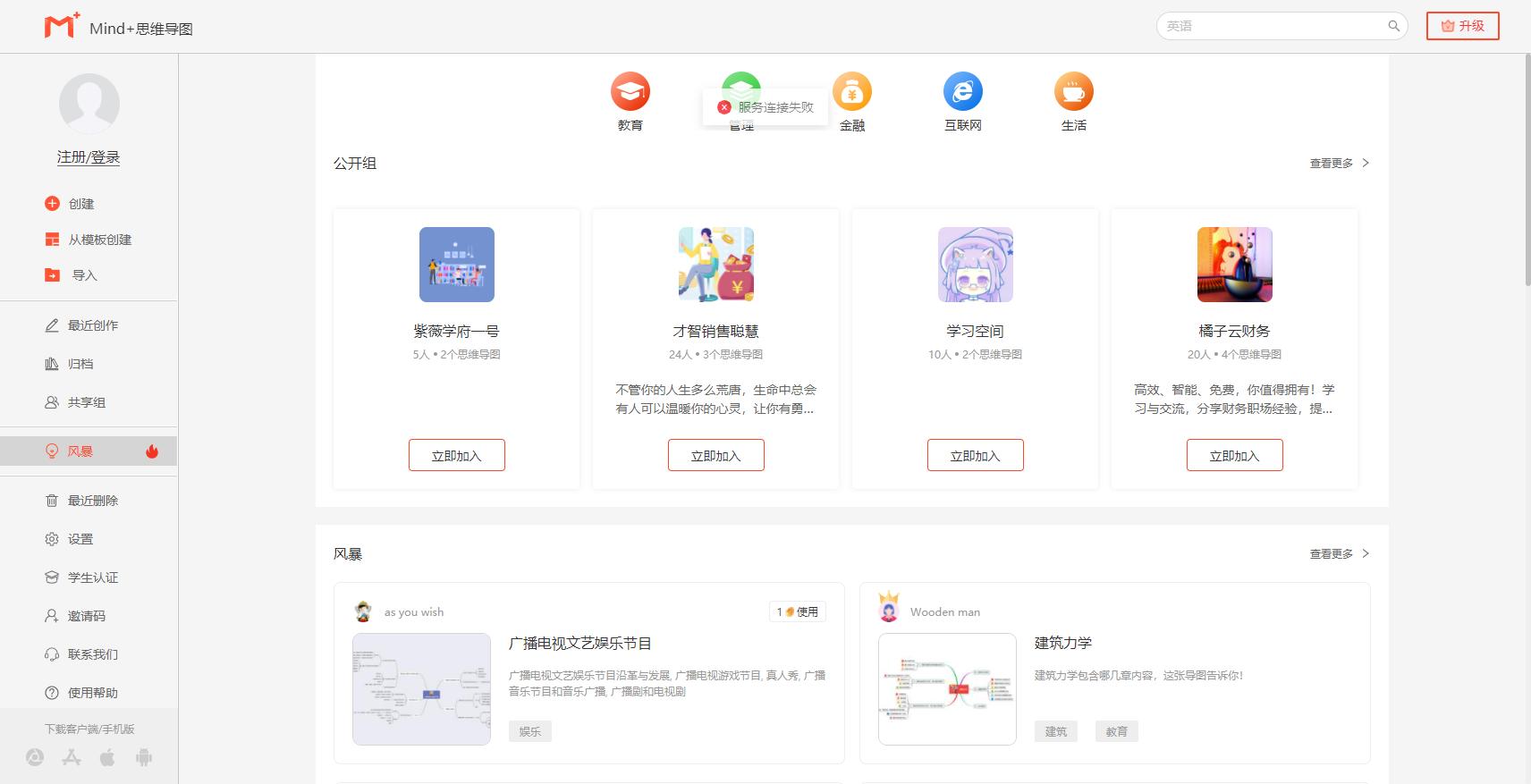Click the Apple client download icon

tap(107, 758)
